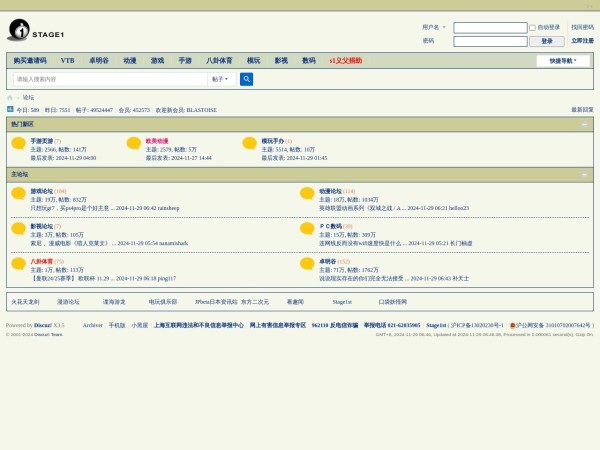Screen dimensions: 600x450
Task: Click the 八卦体育 forum speech bubble icon
Action: click(18, 265)
